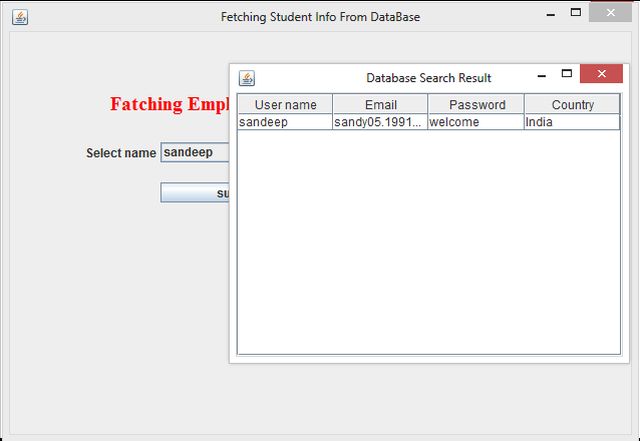This screenshot has width=640, height=441.
Task: Click Java icon in Fetching Student Info window
Action: coord(20,17)
